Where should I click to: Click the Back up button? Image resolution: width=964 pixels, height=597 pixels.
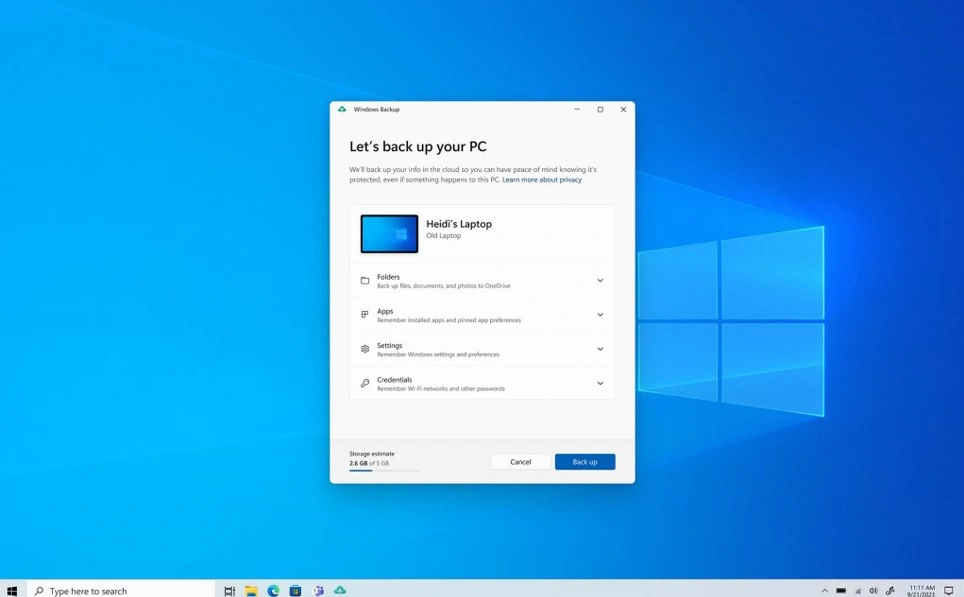tap(585, 462)
